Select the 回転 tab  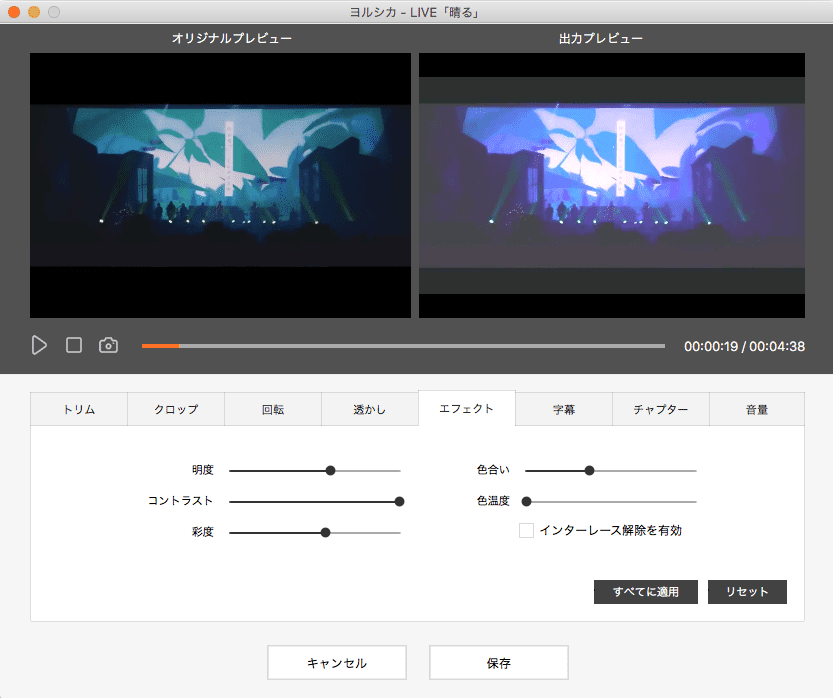tap(273, 409)
